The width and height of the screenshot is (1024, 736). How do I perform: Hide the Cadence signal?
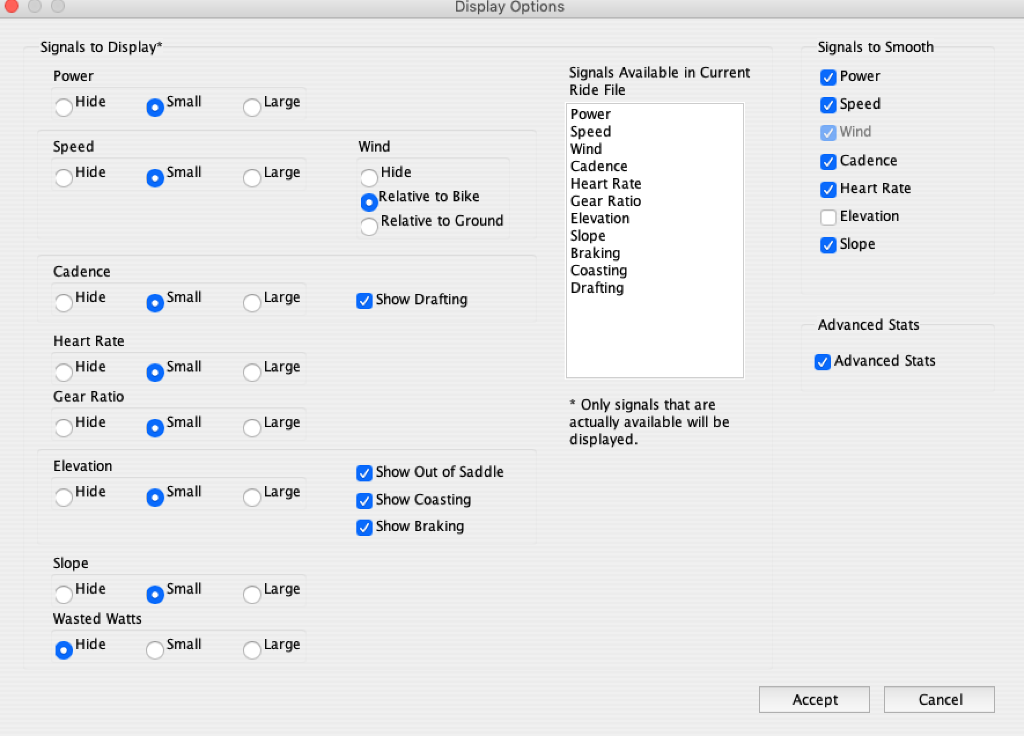[x=63, y=302]
